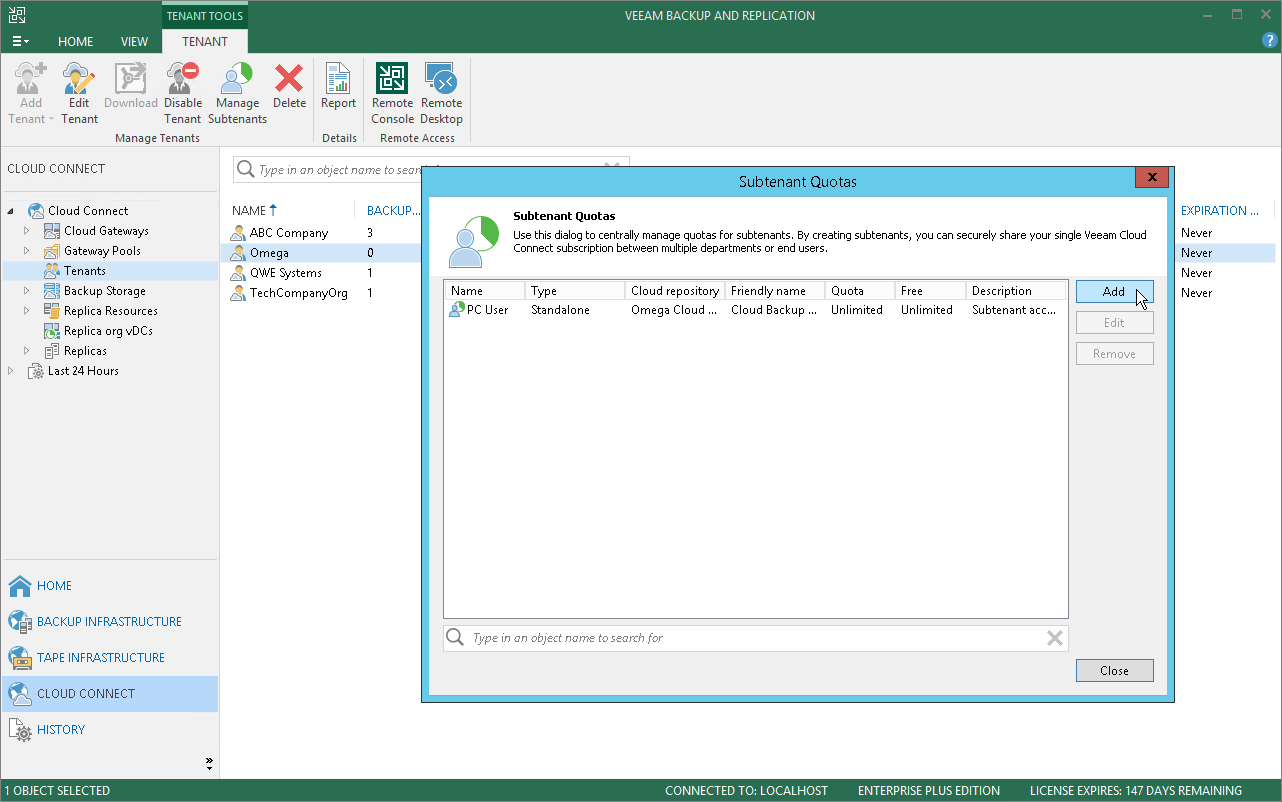
Task: Sort subtenants by the Name column
Action: [x=485, y=291]
